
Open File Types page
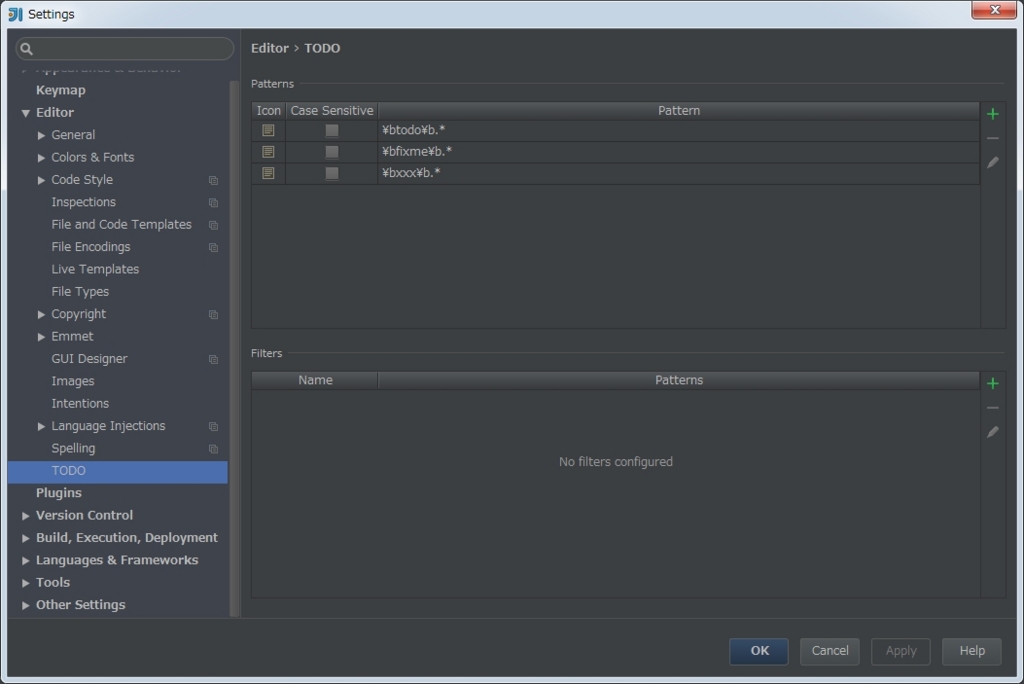coord(80,291)
